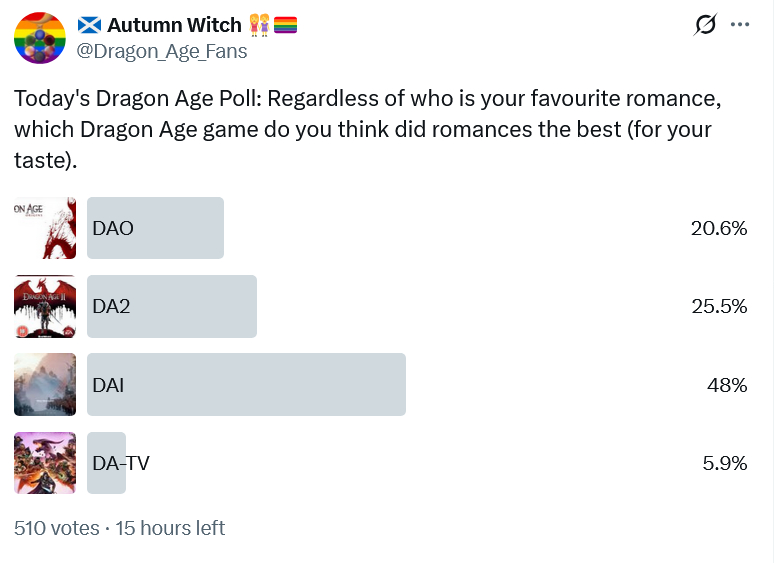Screen dimensions: 777x563
Task: Click the Dragon Age poll question text
Action: (366, 130)
